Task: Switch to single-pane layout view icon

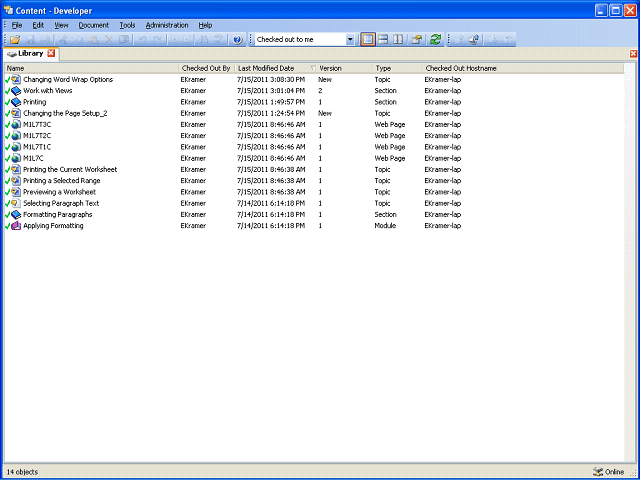Action: [368, 40]
